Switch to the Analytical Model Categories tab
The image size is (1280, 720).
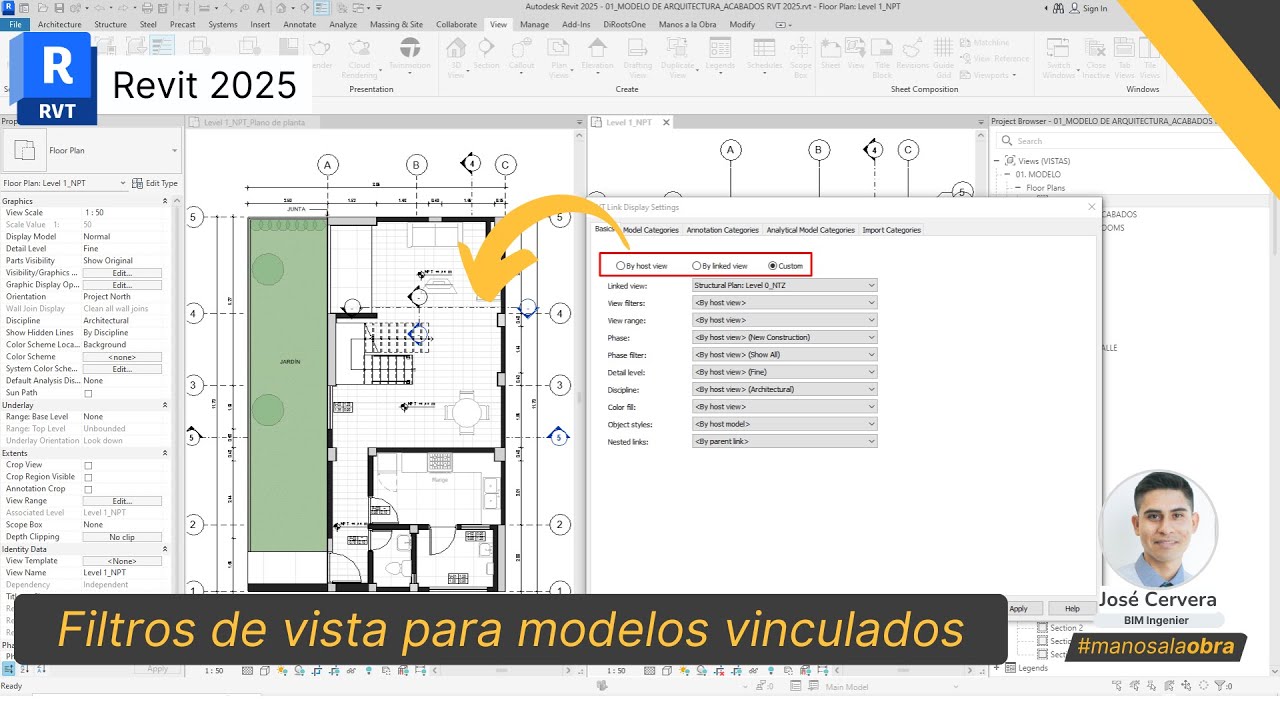tap(810, 230)
